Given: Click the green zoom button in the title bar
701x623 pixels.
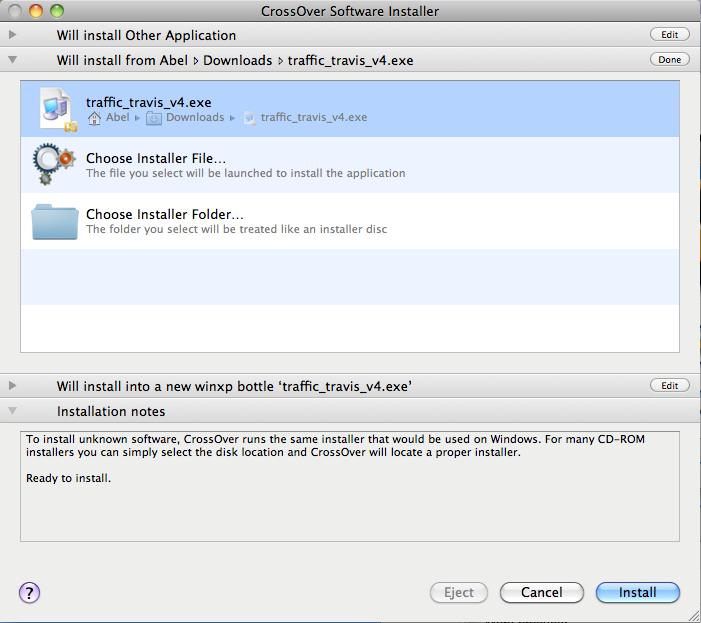Looking at the screenshot, I should click(57, 11).
